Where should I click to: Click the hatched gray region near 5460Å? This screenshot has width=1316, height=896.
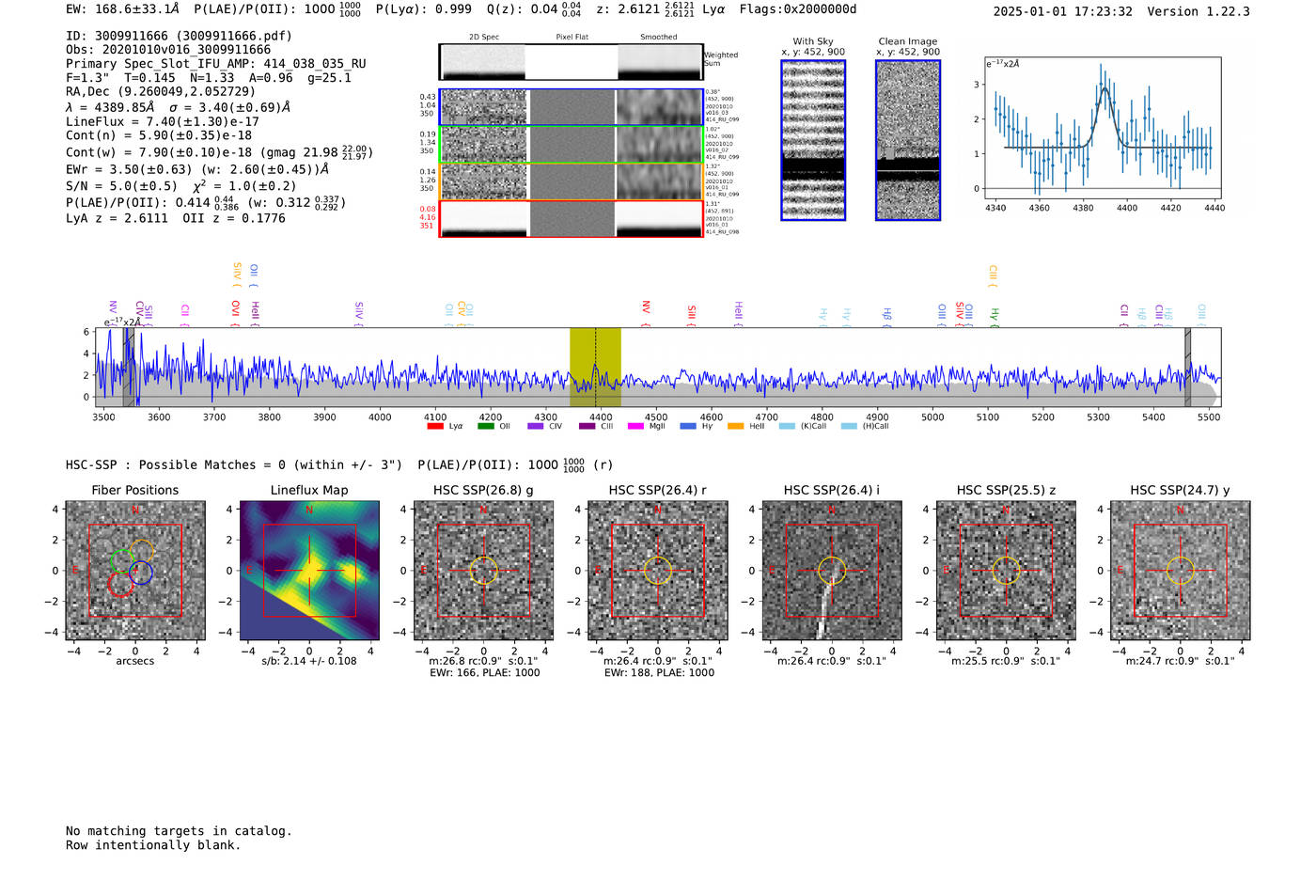(x=1187, y=368)
